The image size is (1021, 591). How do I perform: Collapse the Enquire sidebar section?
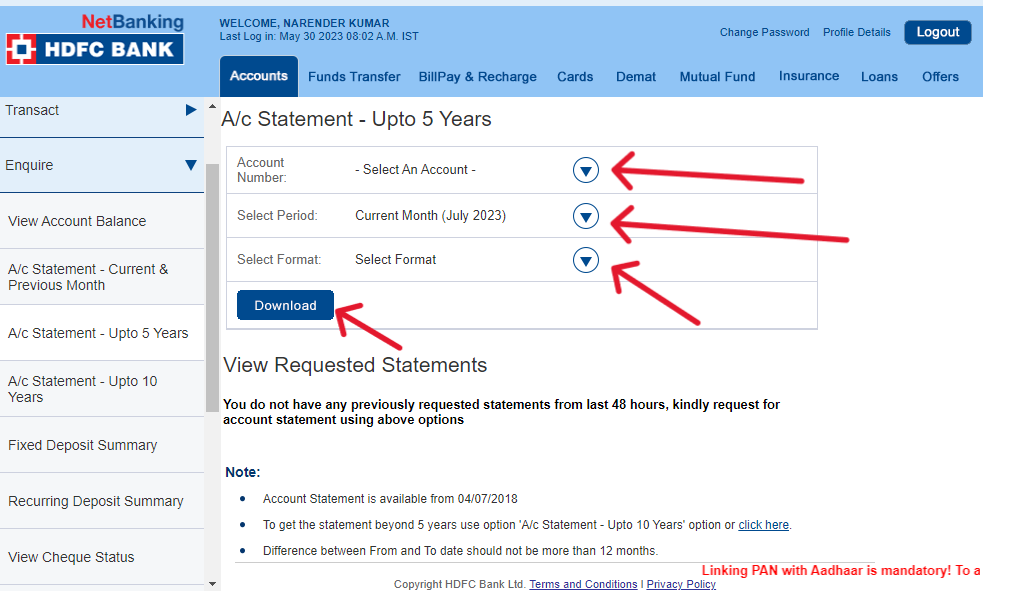102,165
